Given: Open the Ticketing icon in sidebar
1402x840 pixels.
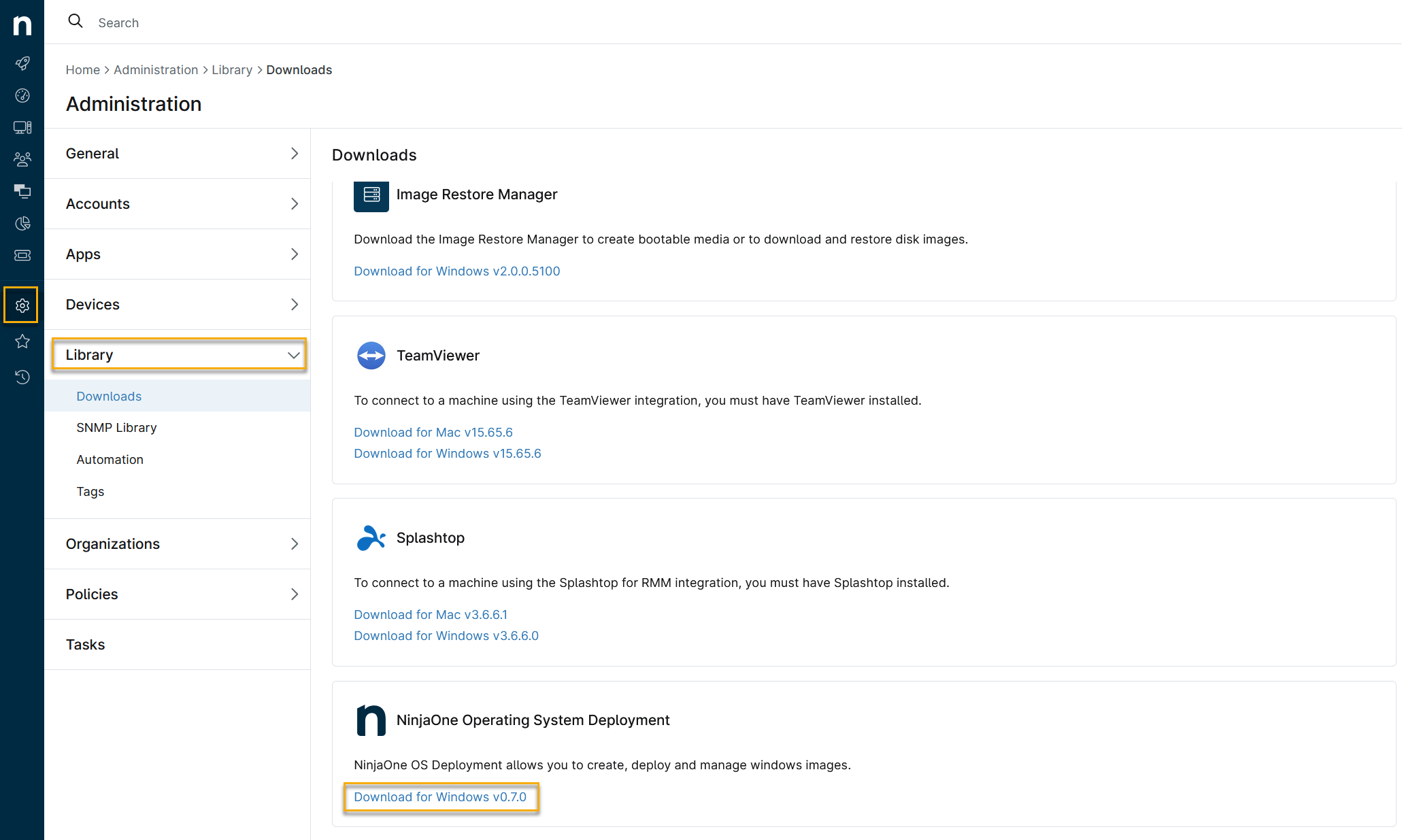Looking at the screenshot, I should click(x=22, y=255).
